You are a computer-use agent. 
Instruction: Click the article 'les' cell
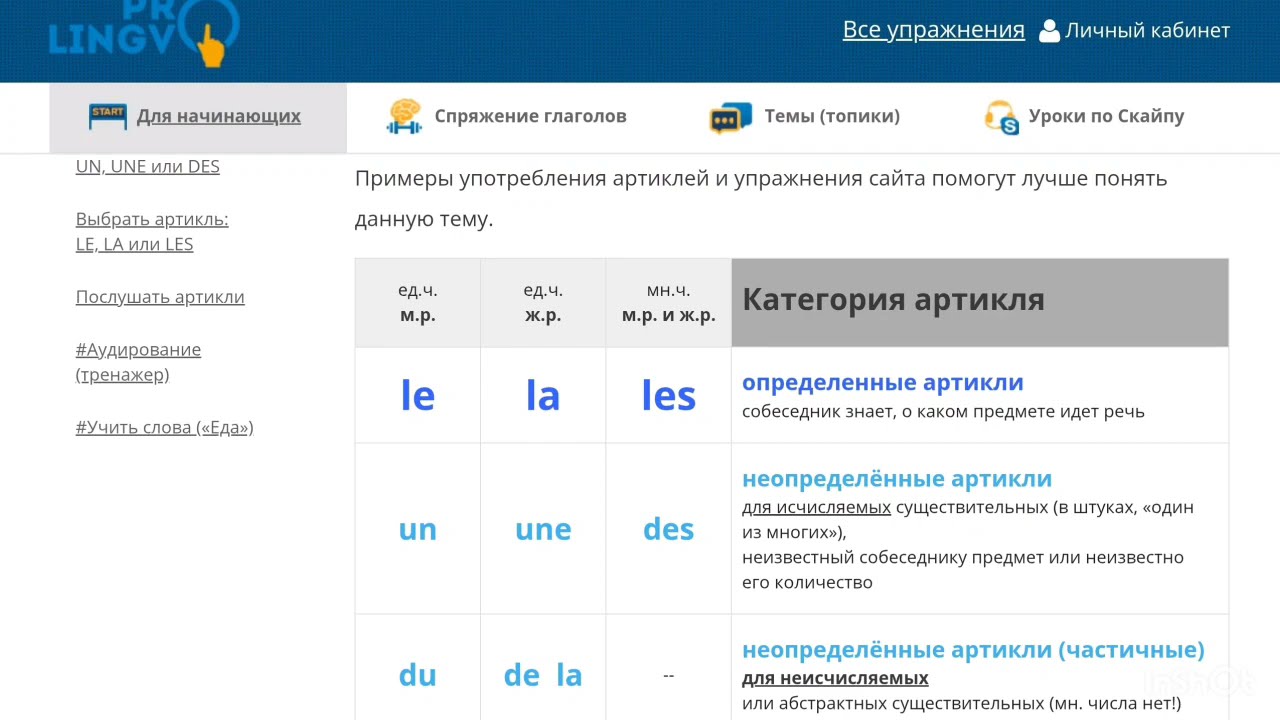click(668, 396)
